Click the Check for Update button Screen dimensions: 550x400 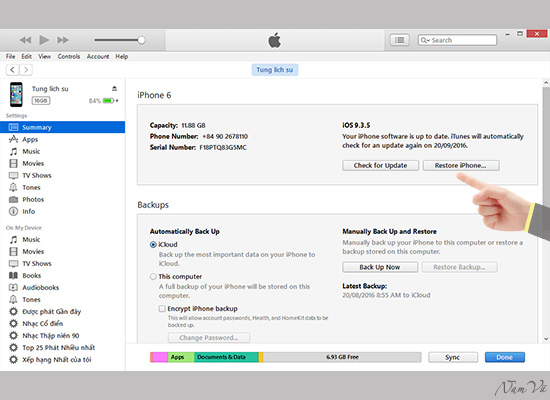click(380, 165)
